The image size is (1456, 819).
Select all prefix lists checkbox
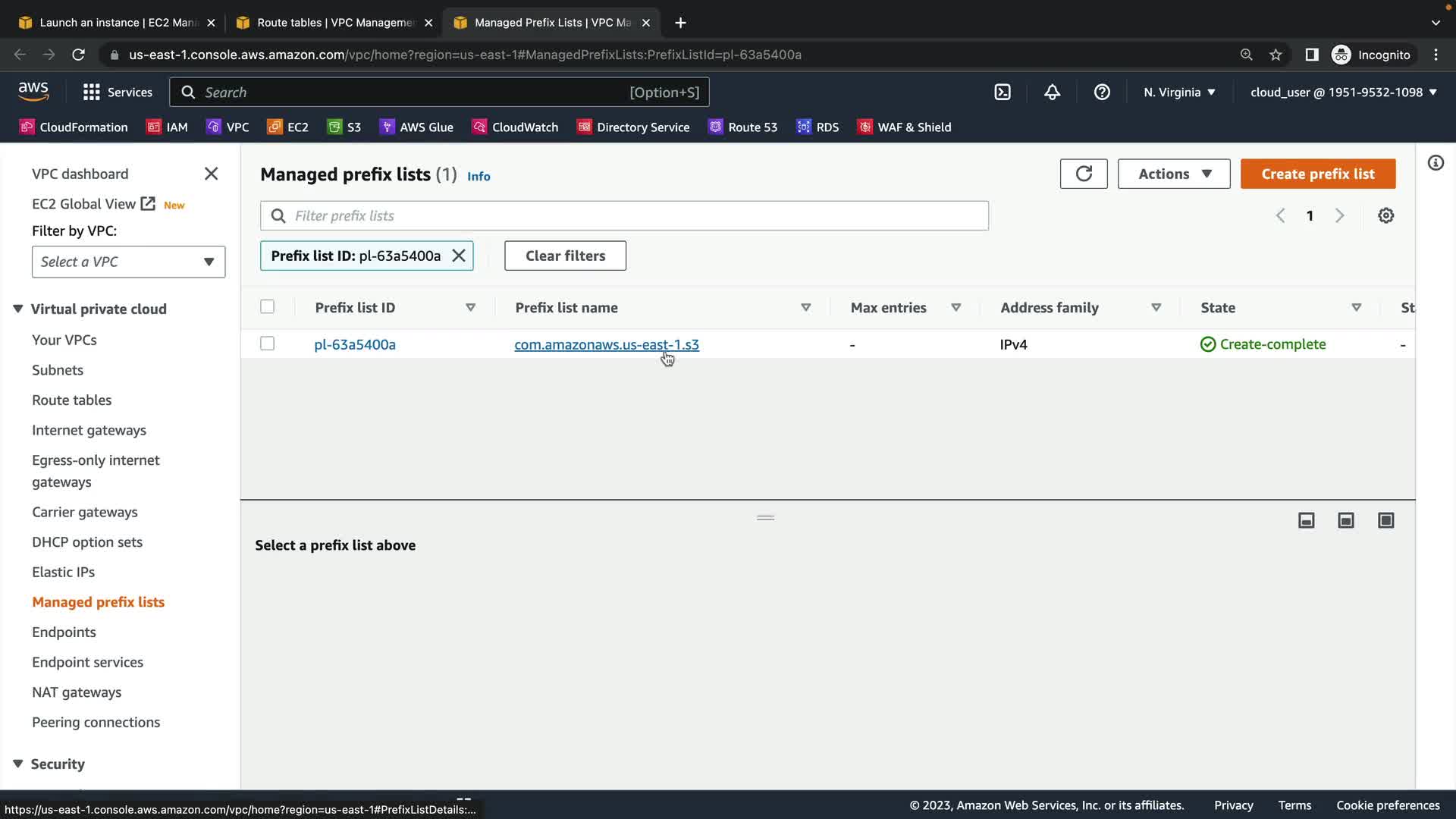(x=267, y=307)
